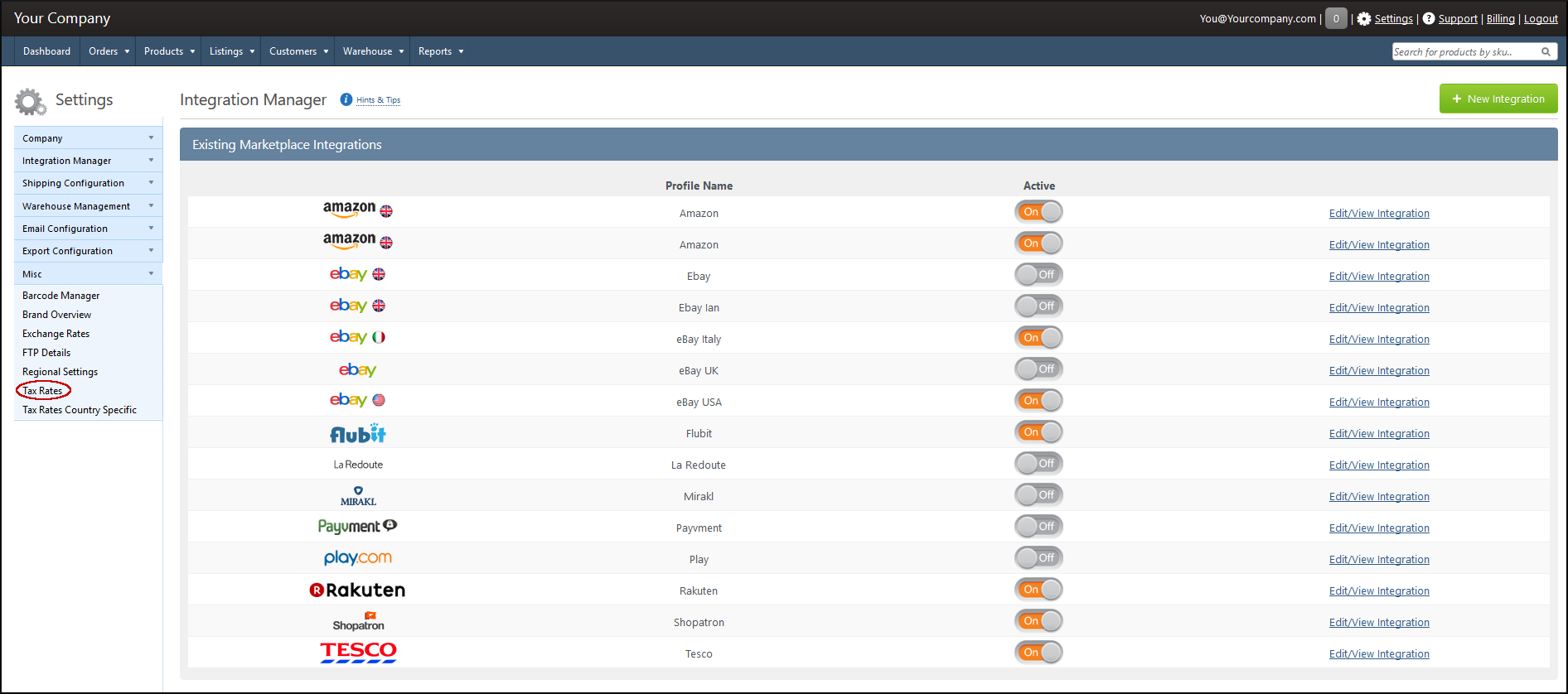Enable the Ebay Ian toggle

click(x=1038, y=306)
